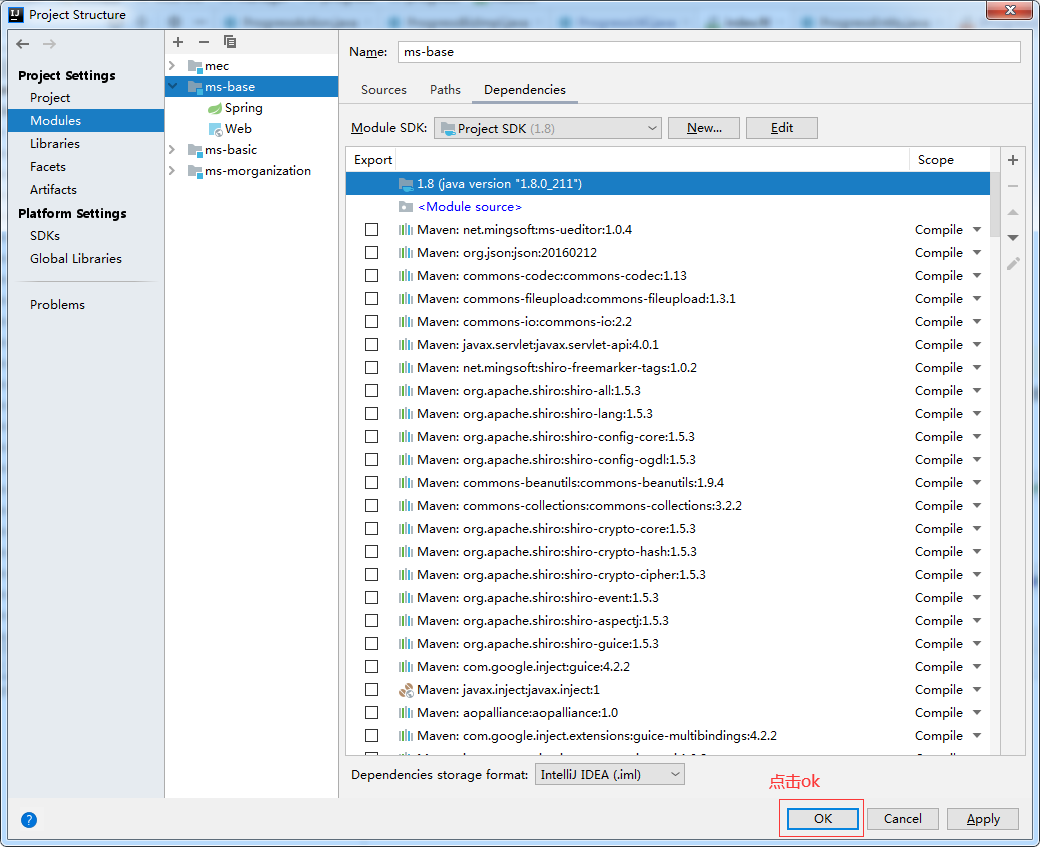Screen dimensions: 1040x847
Task: Check export for commons-codec:1.13
Action: point(371,275)
